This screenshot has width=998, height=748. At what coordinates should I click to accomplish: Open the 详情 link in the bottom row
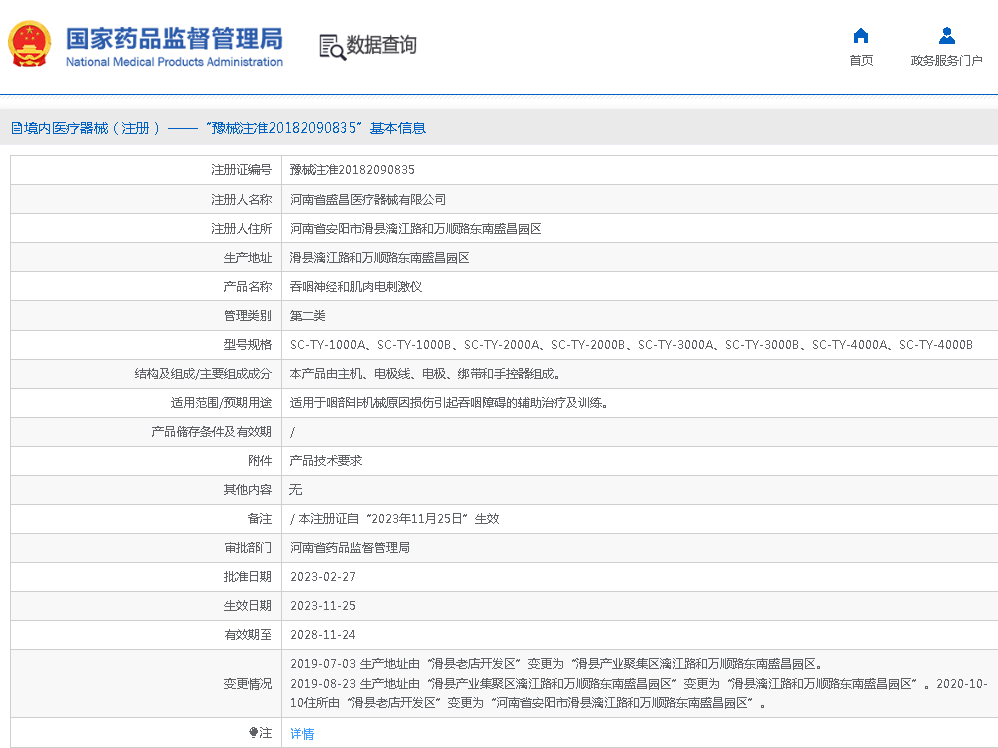click(x=301, y=733)
